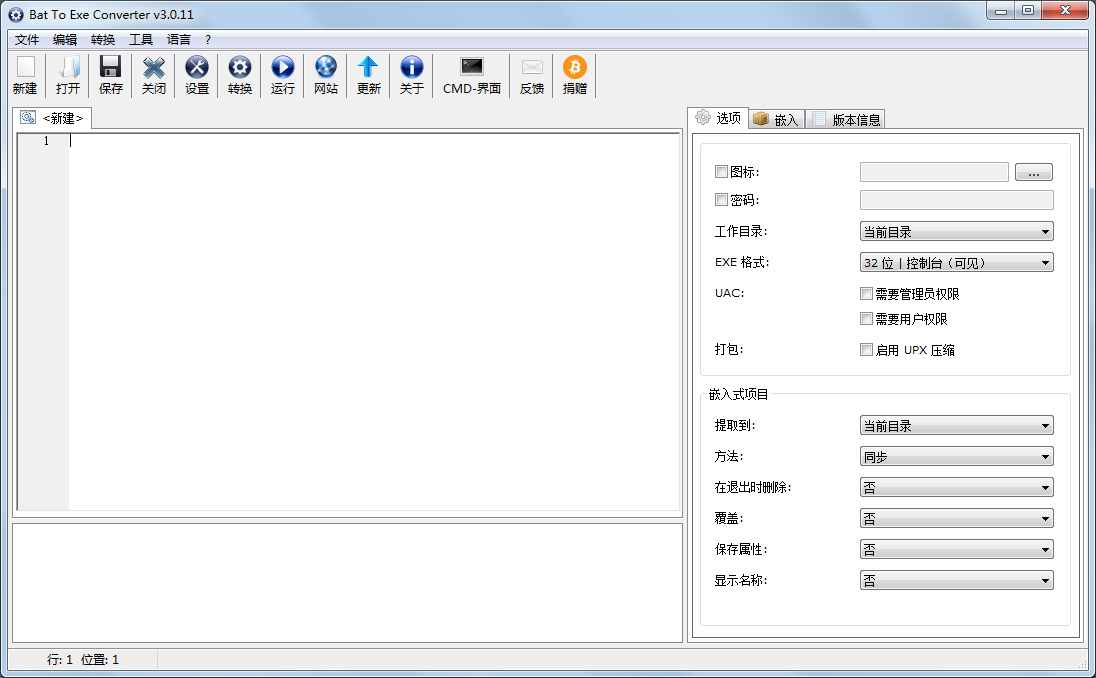Open the 语言 (Language) menu
The width and height of the screenshot is (1096, 678).
178,40
